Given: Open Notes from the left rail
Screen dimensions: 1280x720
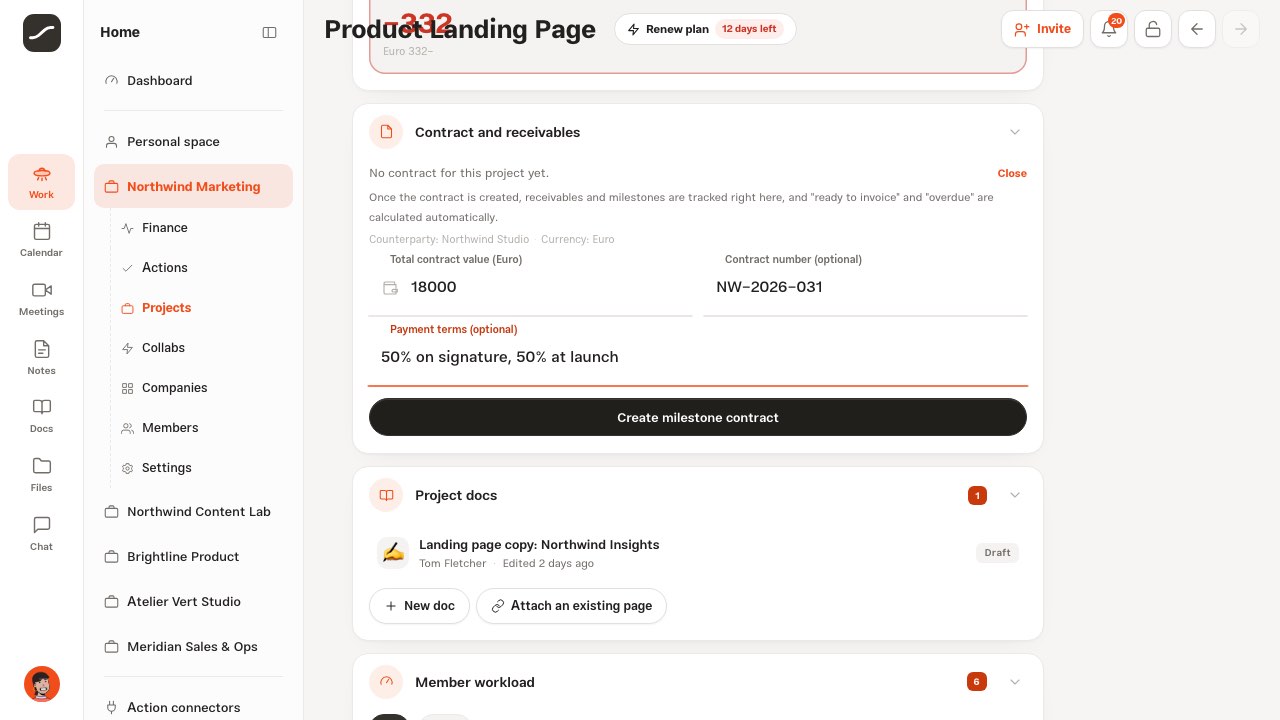Looking at the screenshot, I should (x=41, y=358).
